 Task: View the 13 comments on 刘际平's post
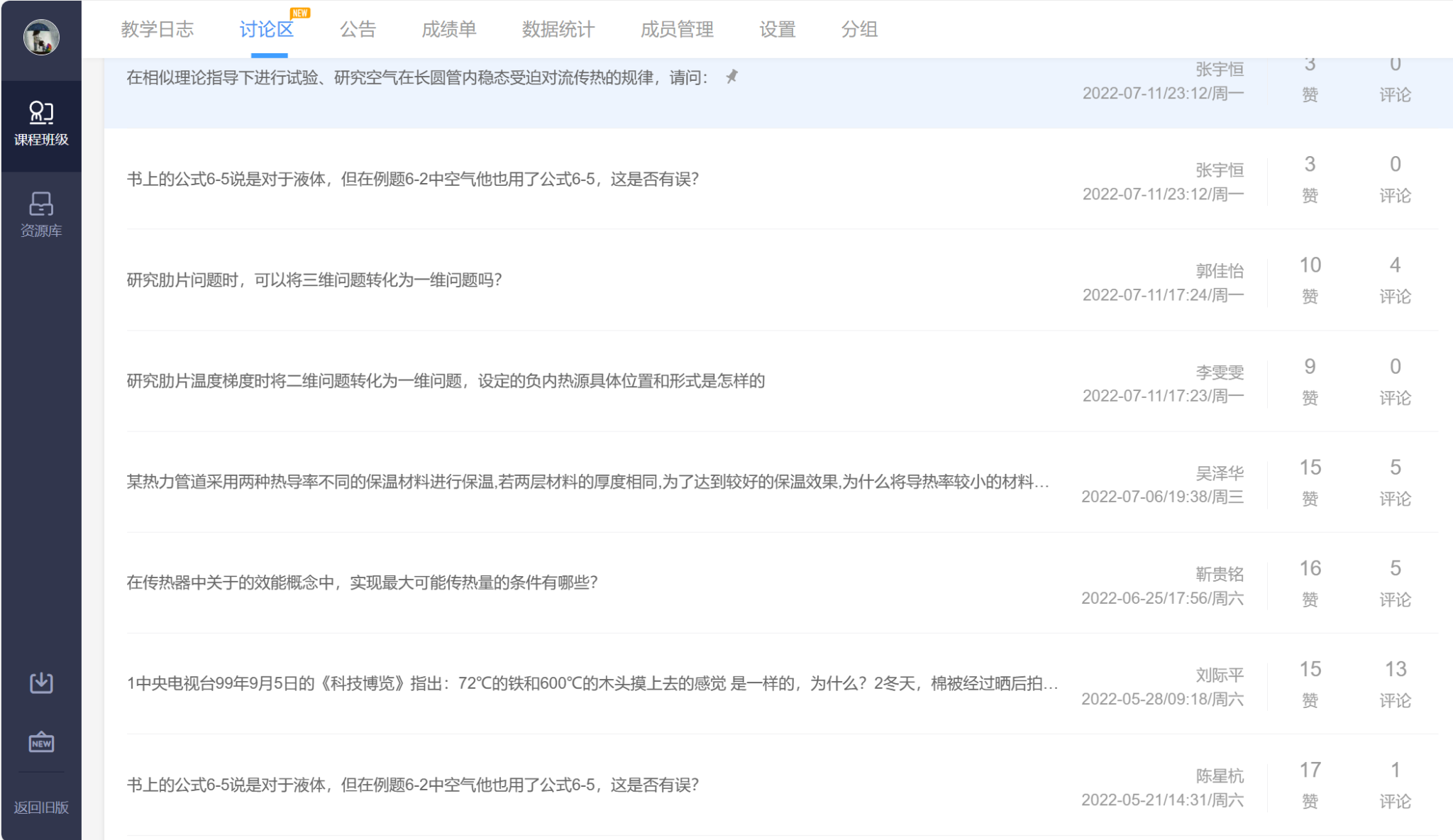pyautogui.click(x=1395, y=683)
